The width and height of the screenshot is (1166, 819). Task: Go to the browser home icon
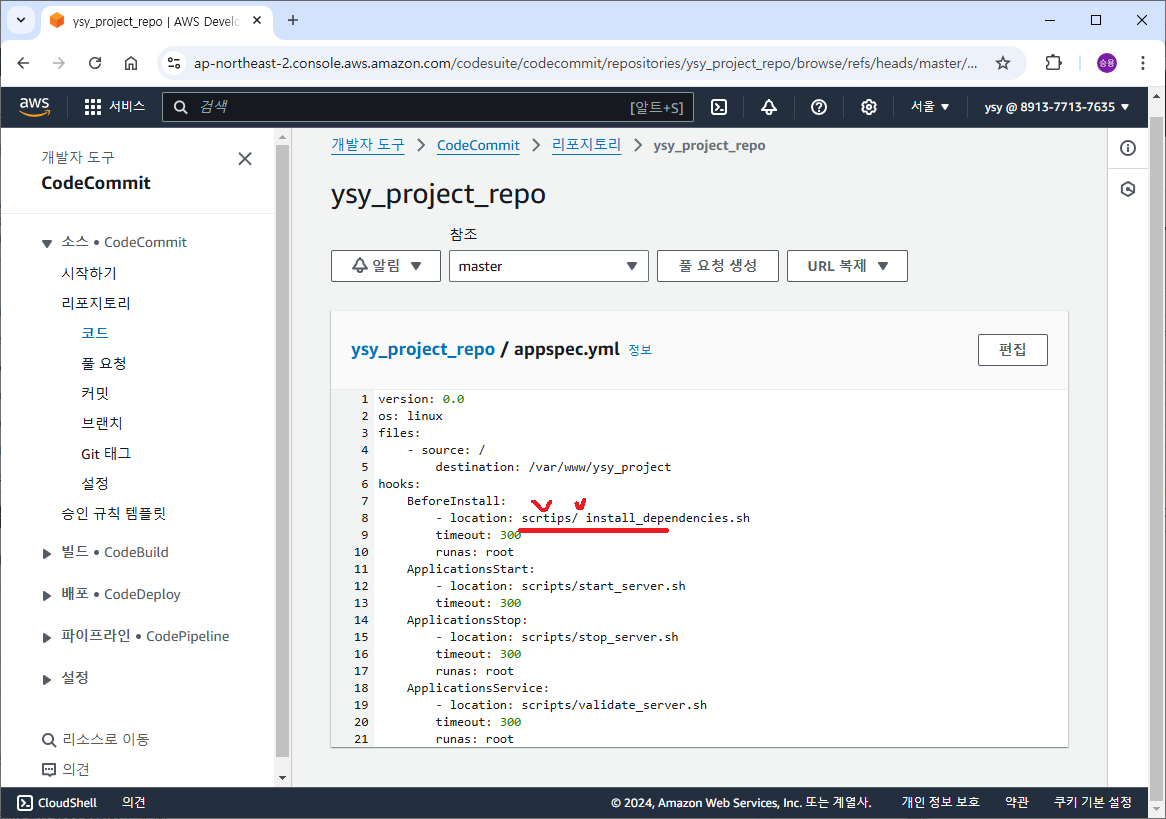point(131,63)
